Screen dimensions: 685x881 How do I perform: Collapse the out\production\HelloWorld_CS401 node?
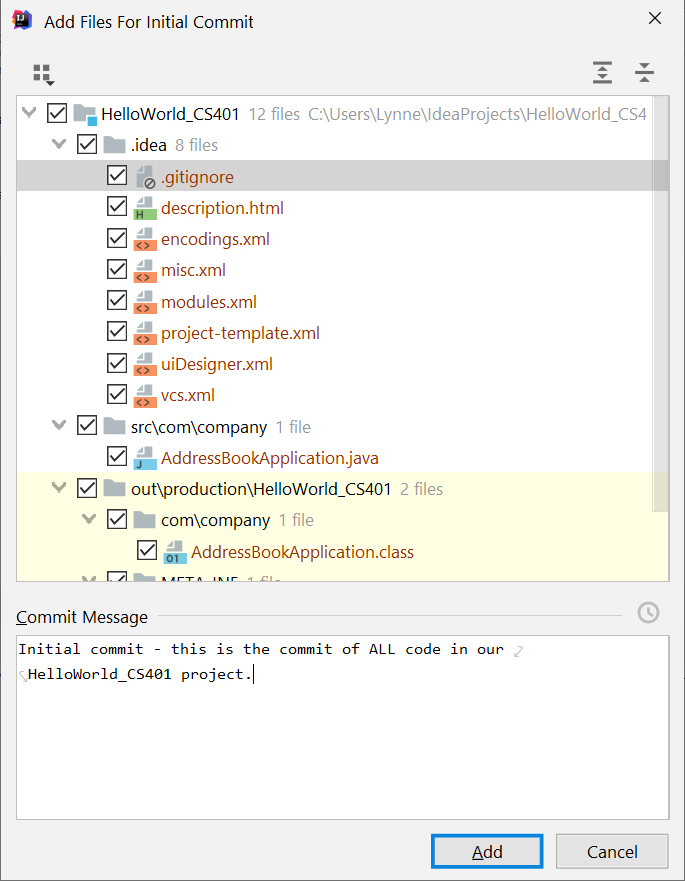58,489
